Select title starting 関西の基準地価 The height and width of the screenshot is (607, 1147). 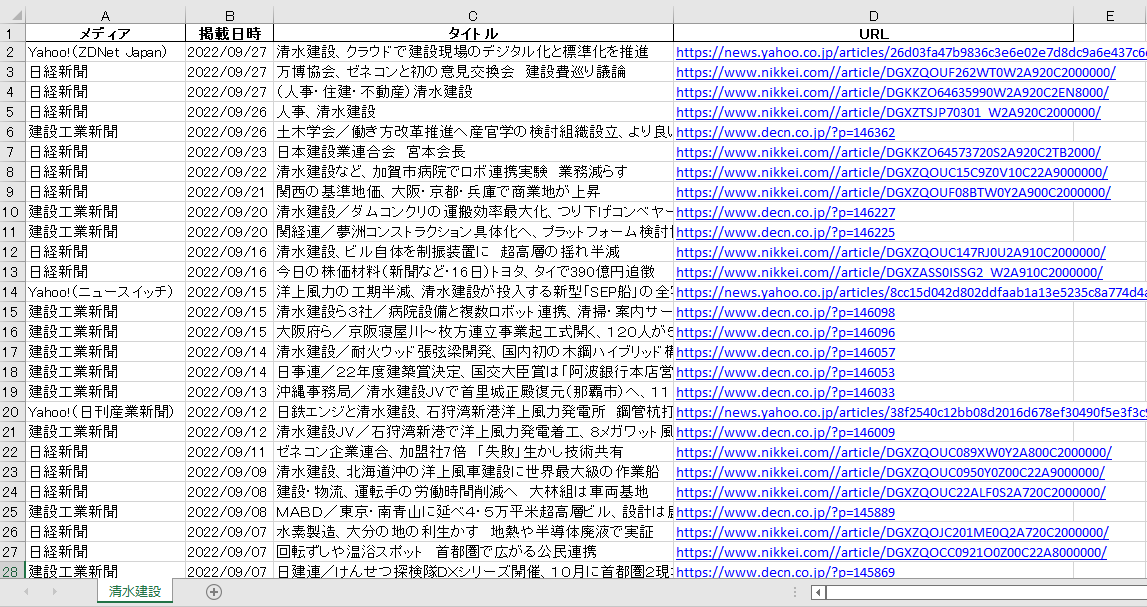[473, 192]
